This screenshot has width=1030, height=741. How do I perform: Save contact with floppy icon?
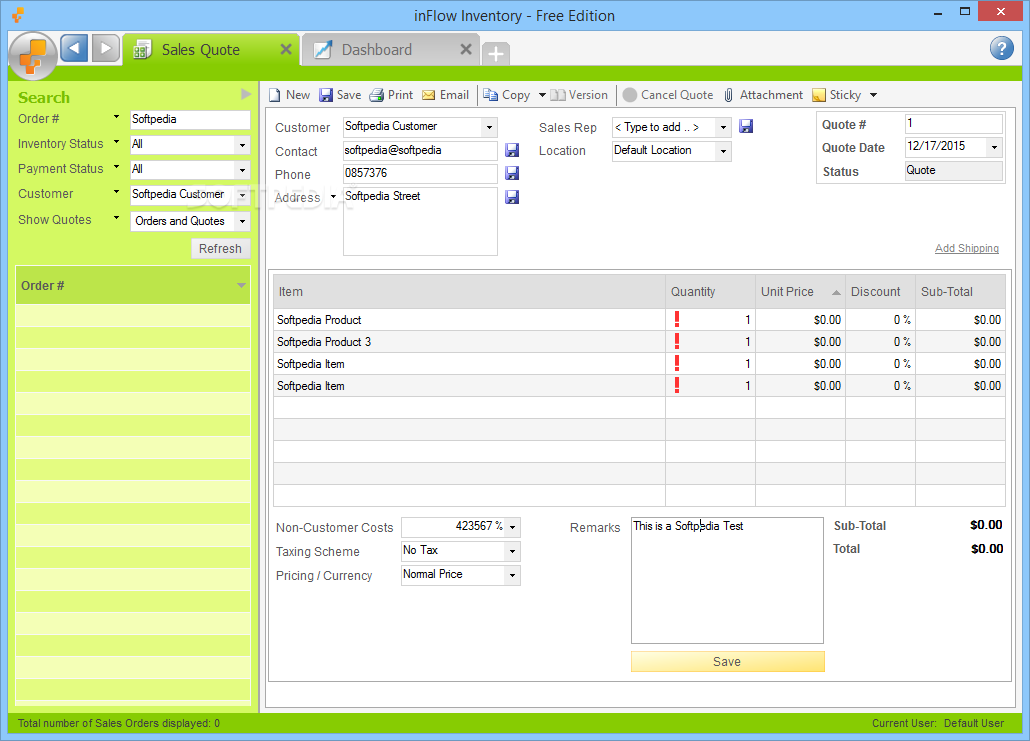512,150
